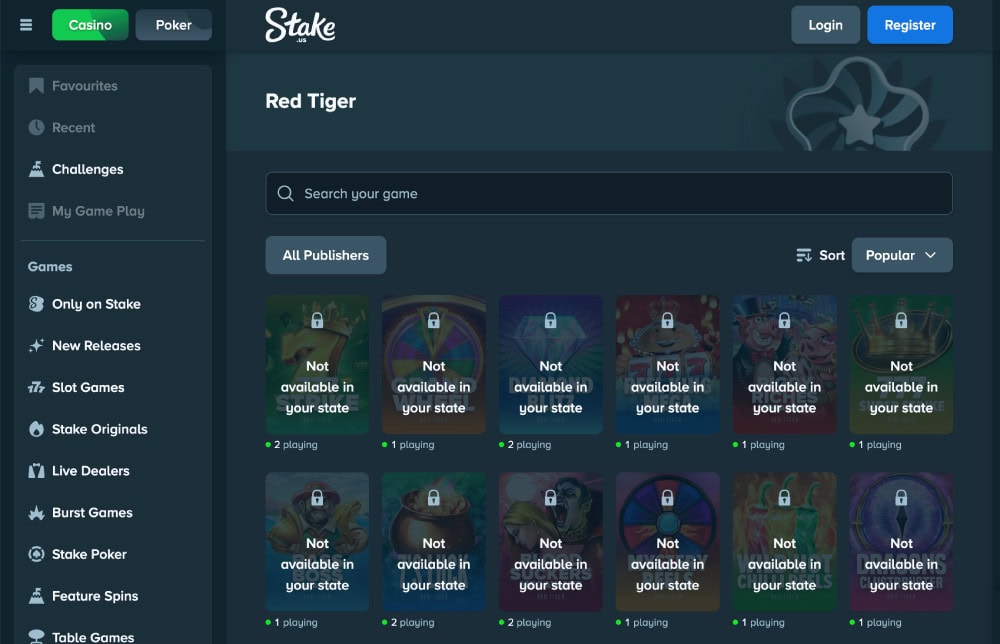Click the Sort icon label

coord(820,255)
